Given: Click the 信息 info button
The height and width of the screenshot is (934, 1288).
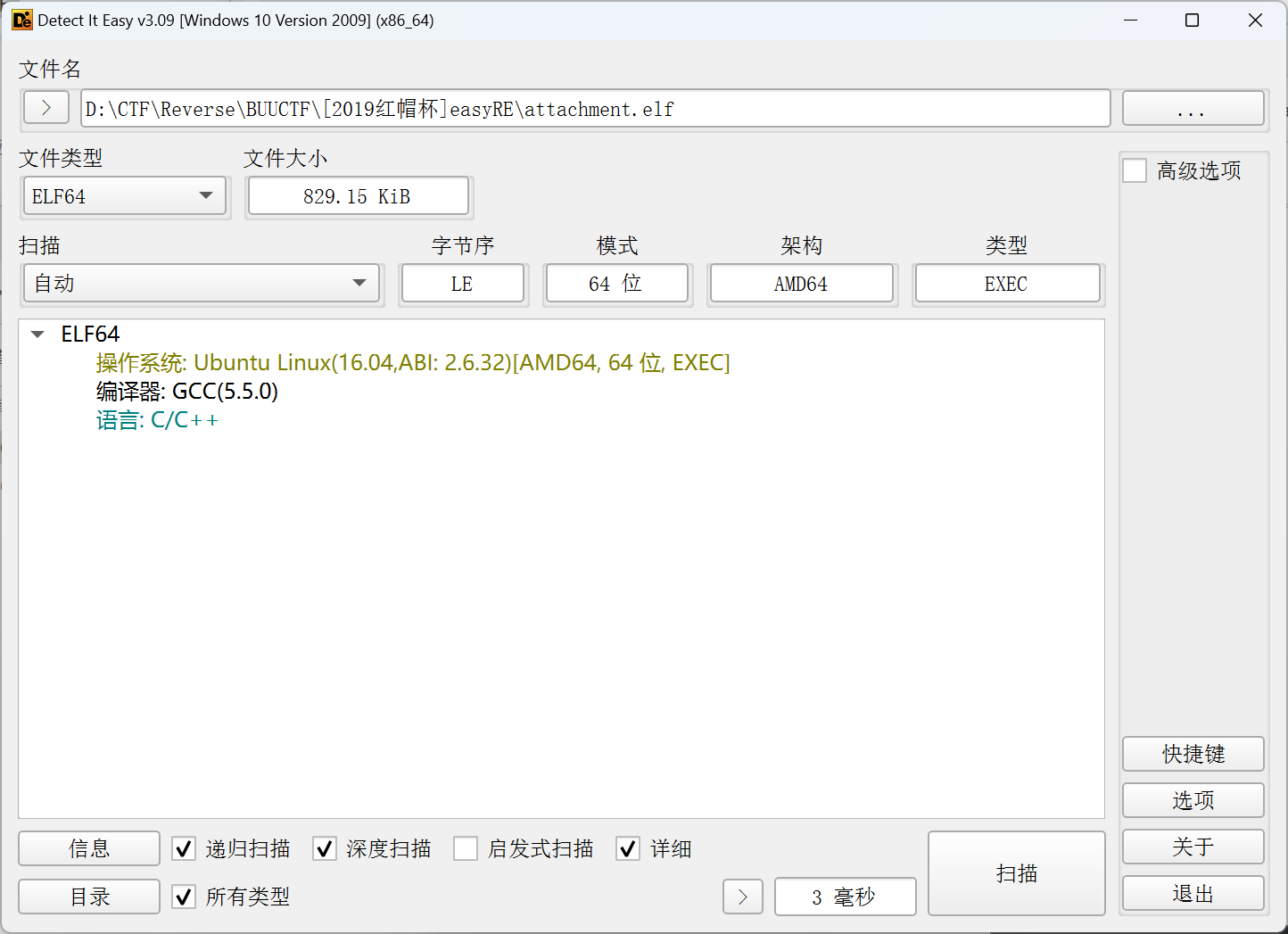Looking at the screenshot, I should tap(89, 848).
